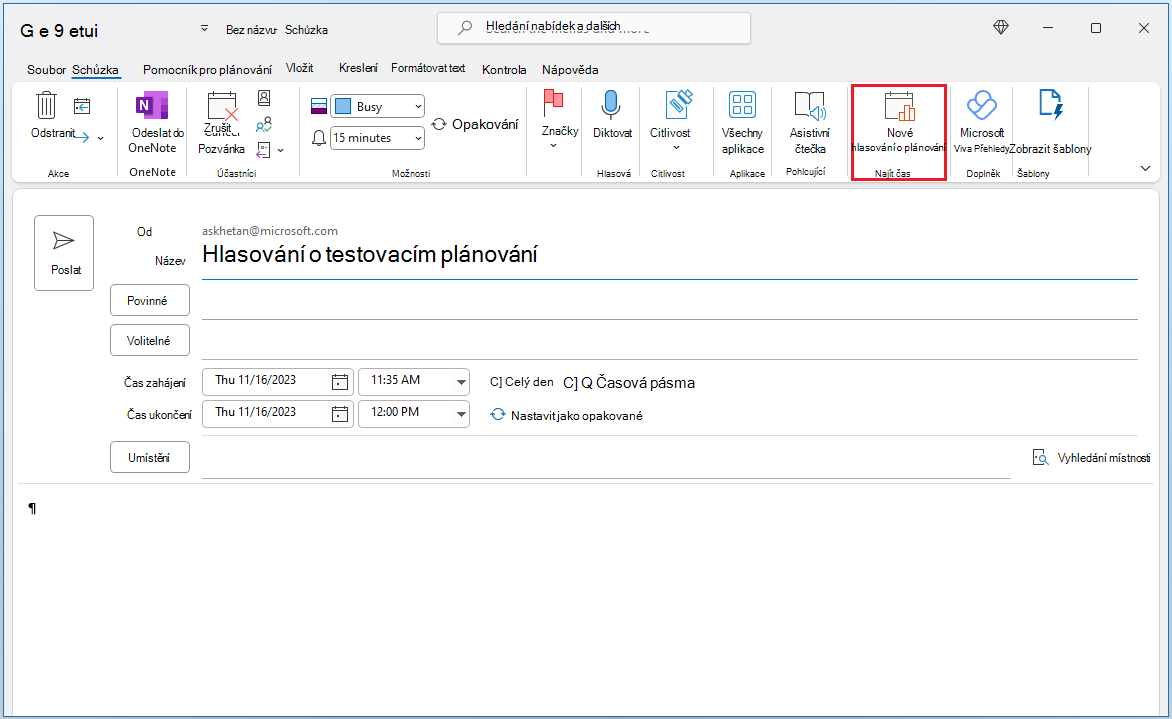Click the small calendar arrow icon beside the trash can
The height and width of the screenshot is (719, 1172).
[82, 106]
